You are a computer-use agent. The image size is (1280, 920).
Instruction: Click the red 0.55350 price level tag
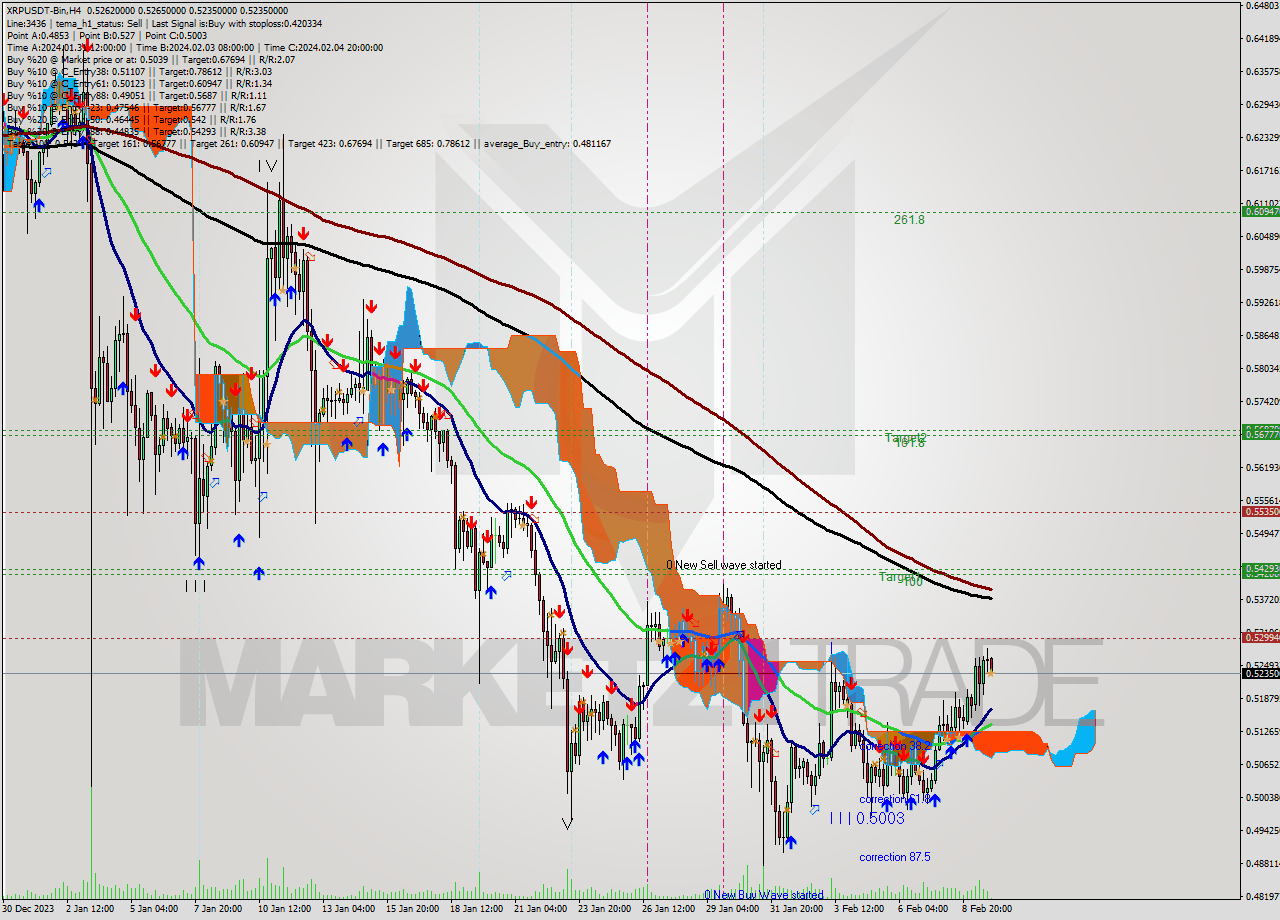point(1260,511)
